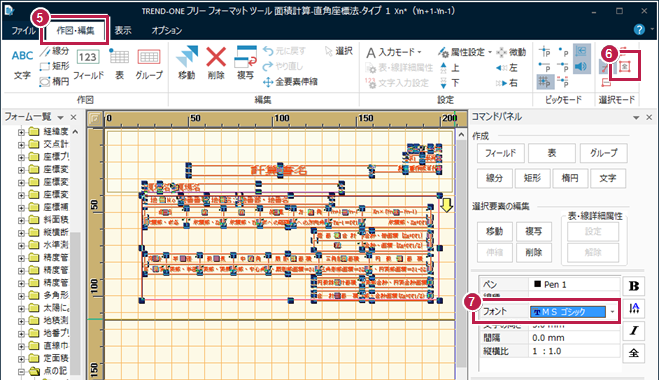Click the 矩形 button in command panel
The width and height of the screenshot is (659, 380).
pos(532,178)
